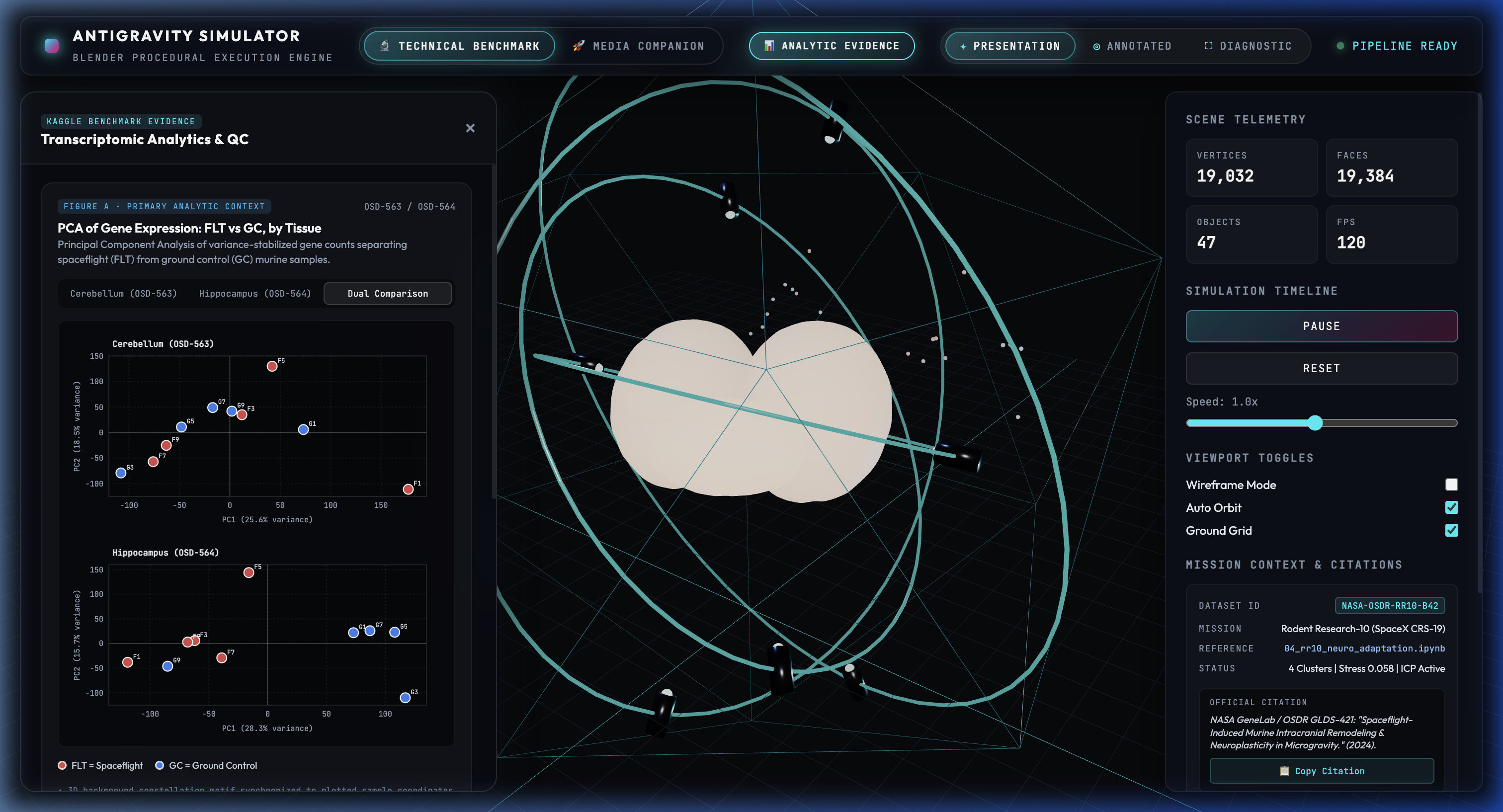Click the brain model in the 3D viewport

(751, 410)
